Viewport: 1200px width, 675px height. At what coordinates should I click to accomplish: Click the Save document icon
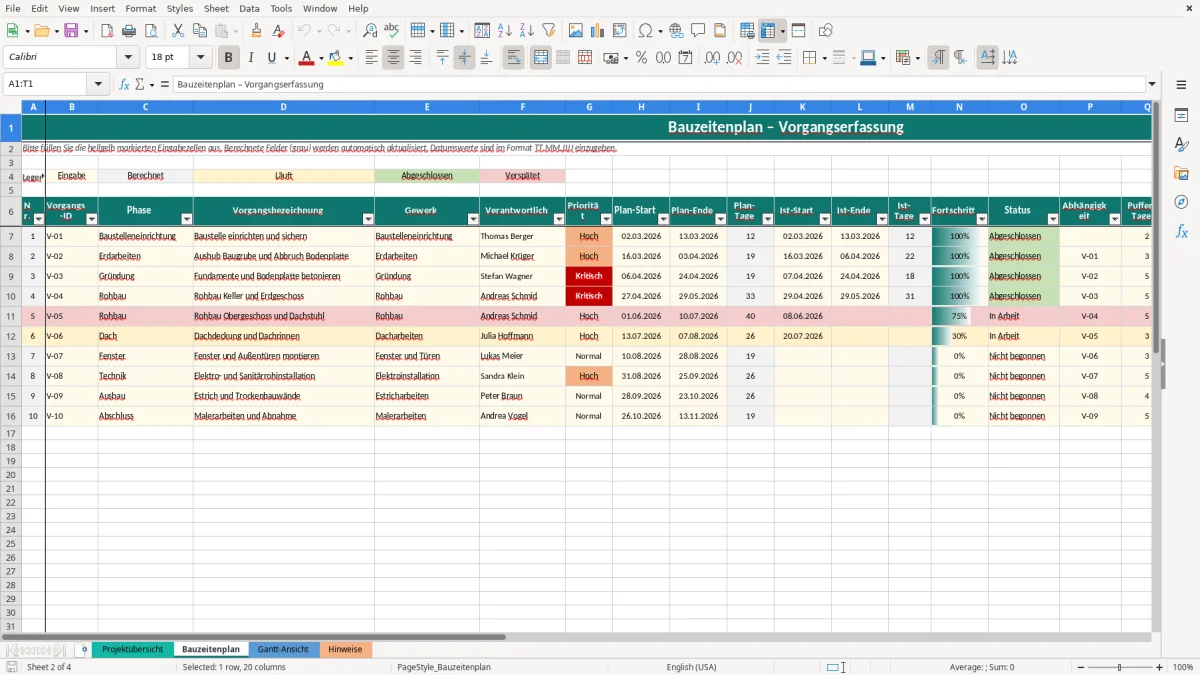click(x=71, y=31)
